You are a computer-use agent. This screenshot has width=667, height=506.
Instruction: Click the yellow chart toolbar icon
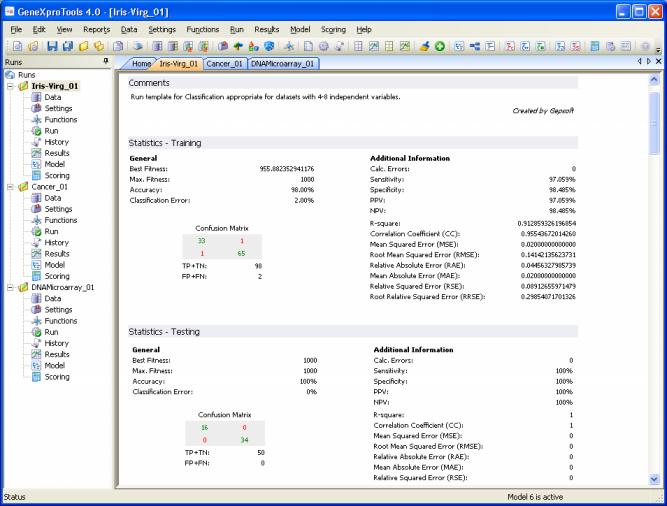pos(405,46)
